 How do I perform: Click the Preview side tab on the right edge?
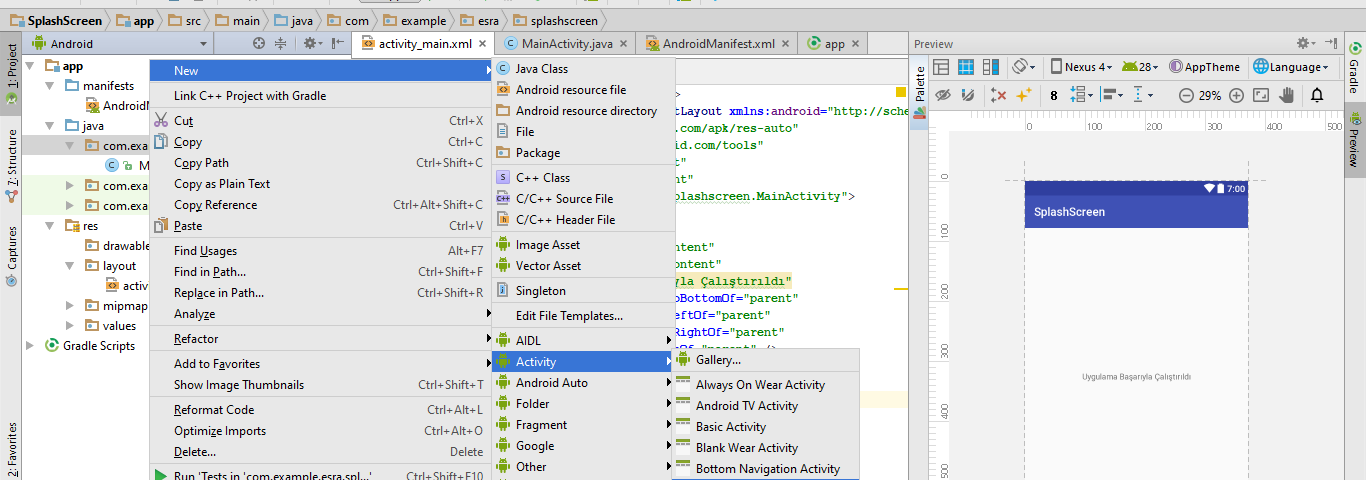[1354, 140]
